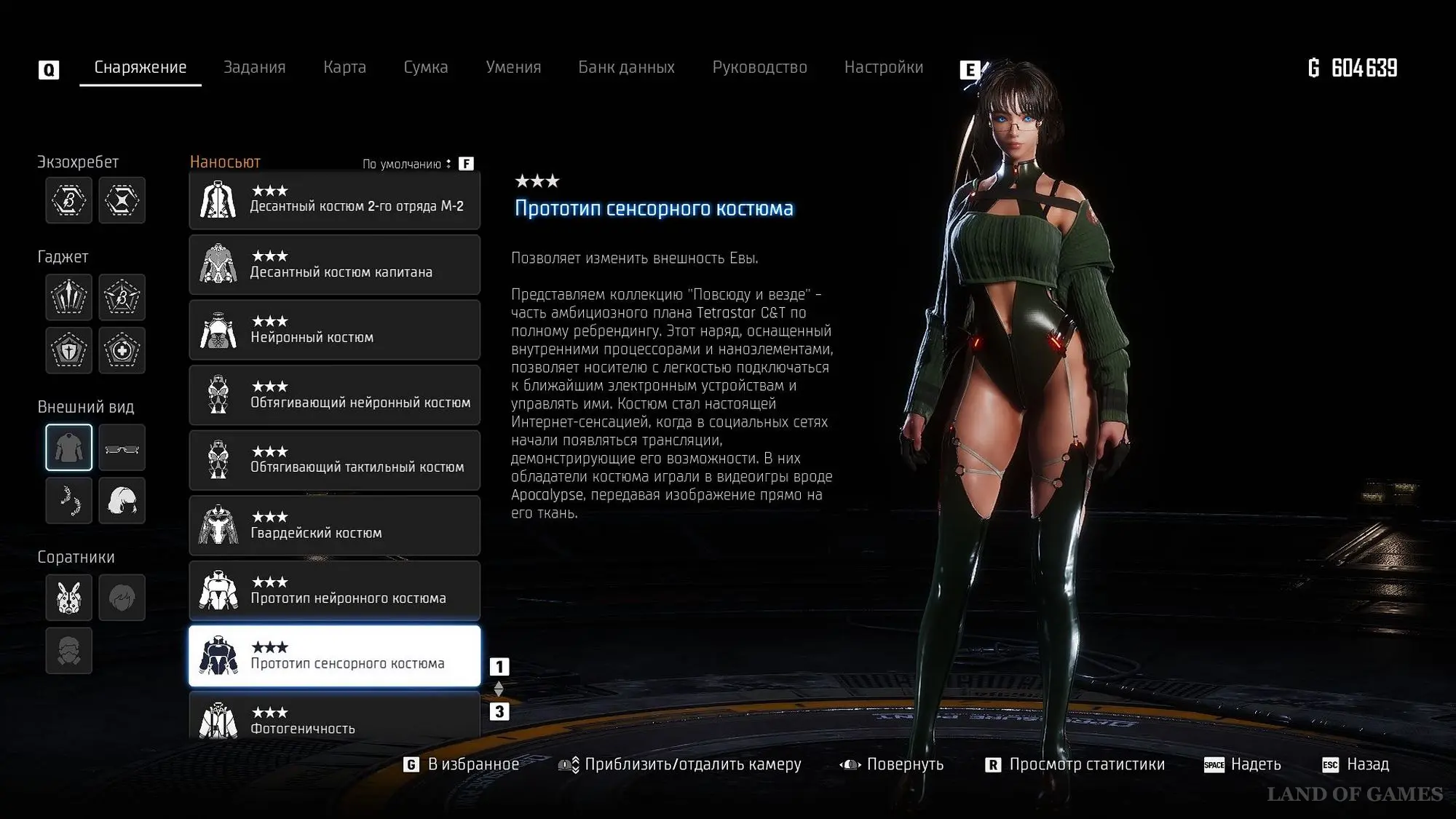
Task: Click the Внешний вид section label
Action: pyautogui.click(x=86, y=407)
